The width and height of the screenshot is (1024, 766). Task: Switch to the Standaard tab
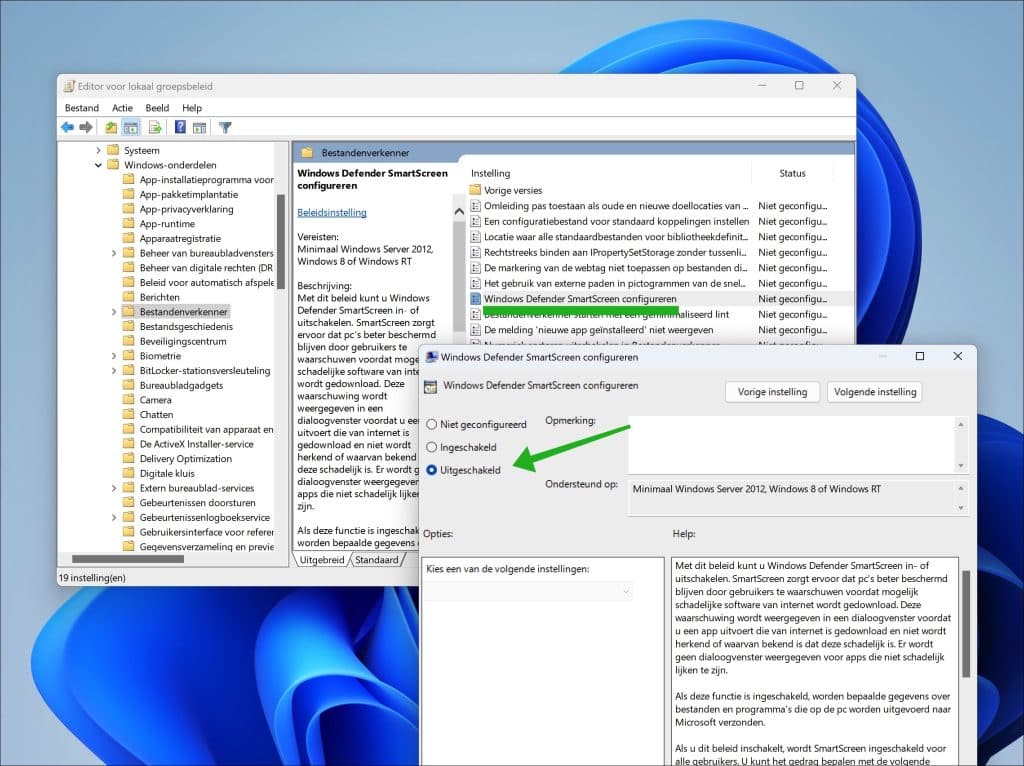(x=376, y=561)
